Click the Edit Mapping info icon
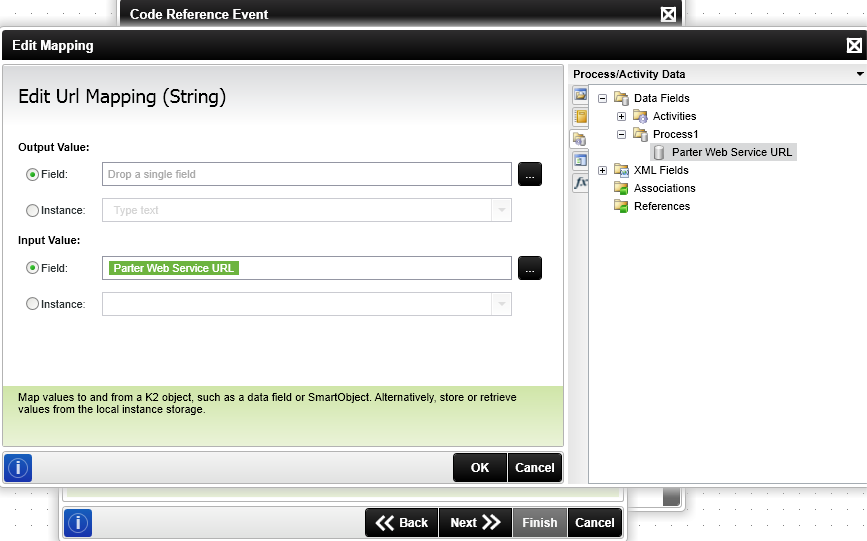Screen dimensions: 867x541 (18, 468)
